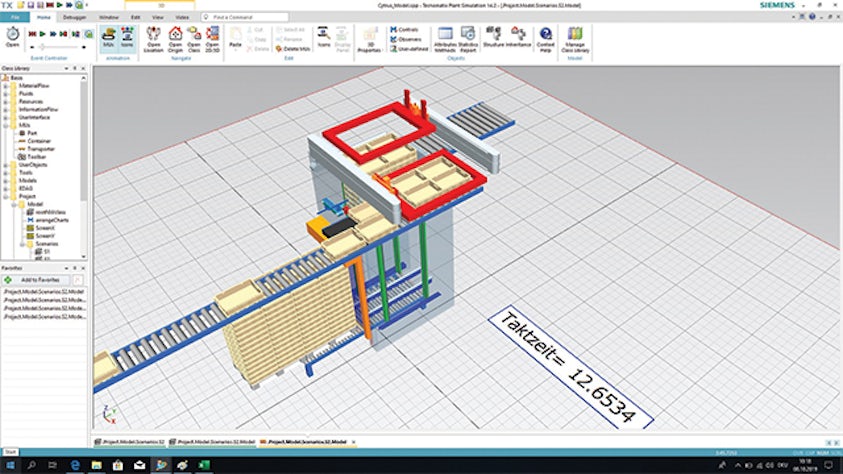Click the Taktzeit display label

point(570,368)
